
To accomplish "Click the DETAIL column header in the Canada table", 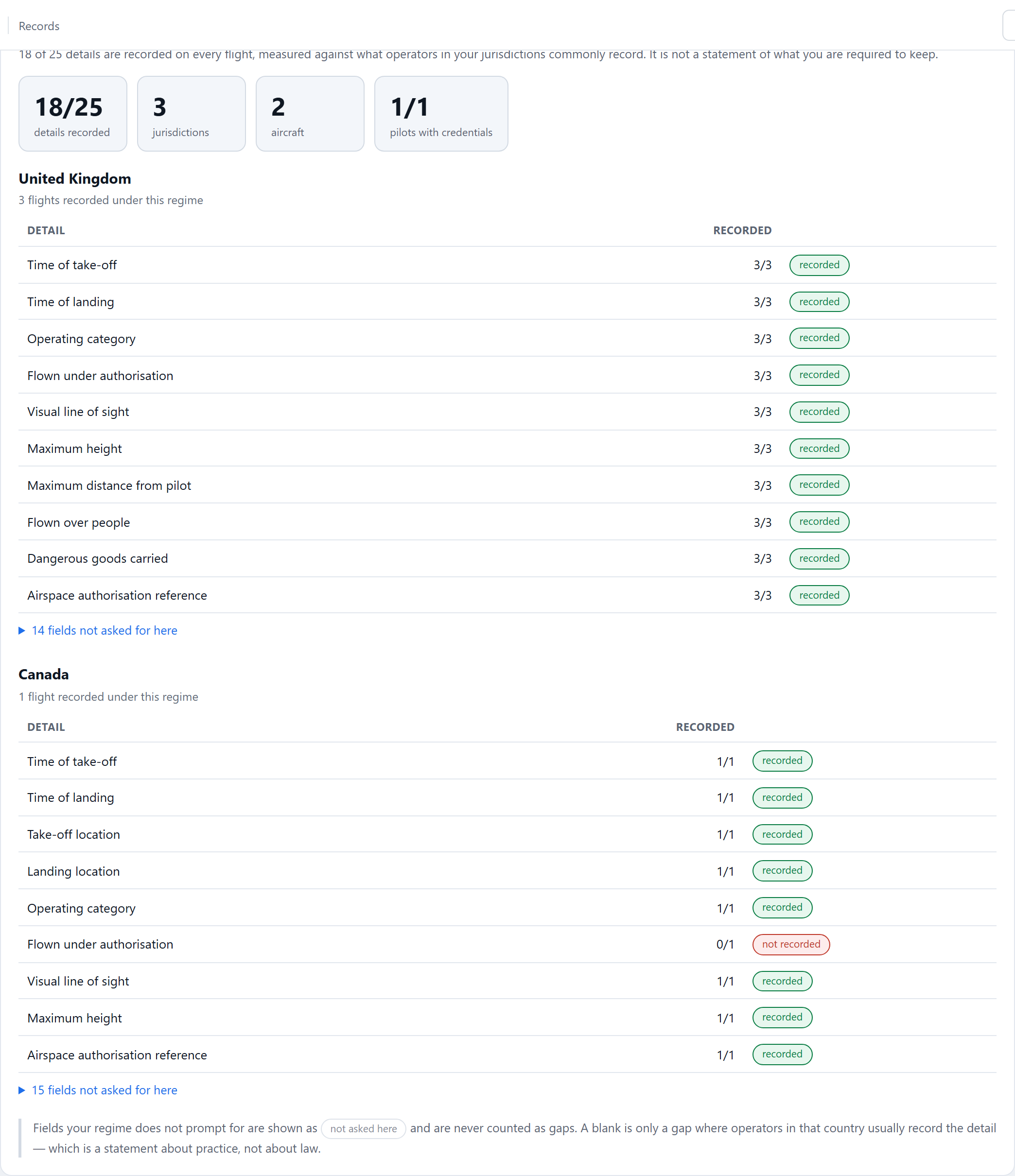I will point(46,727).
